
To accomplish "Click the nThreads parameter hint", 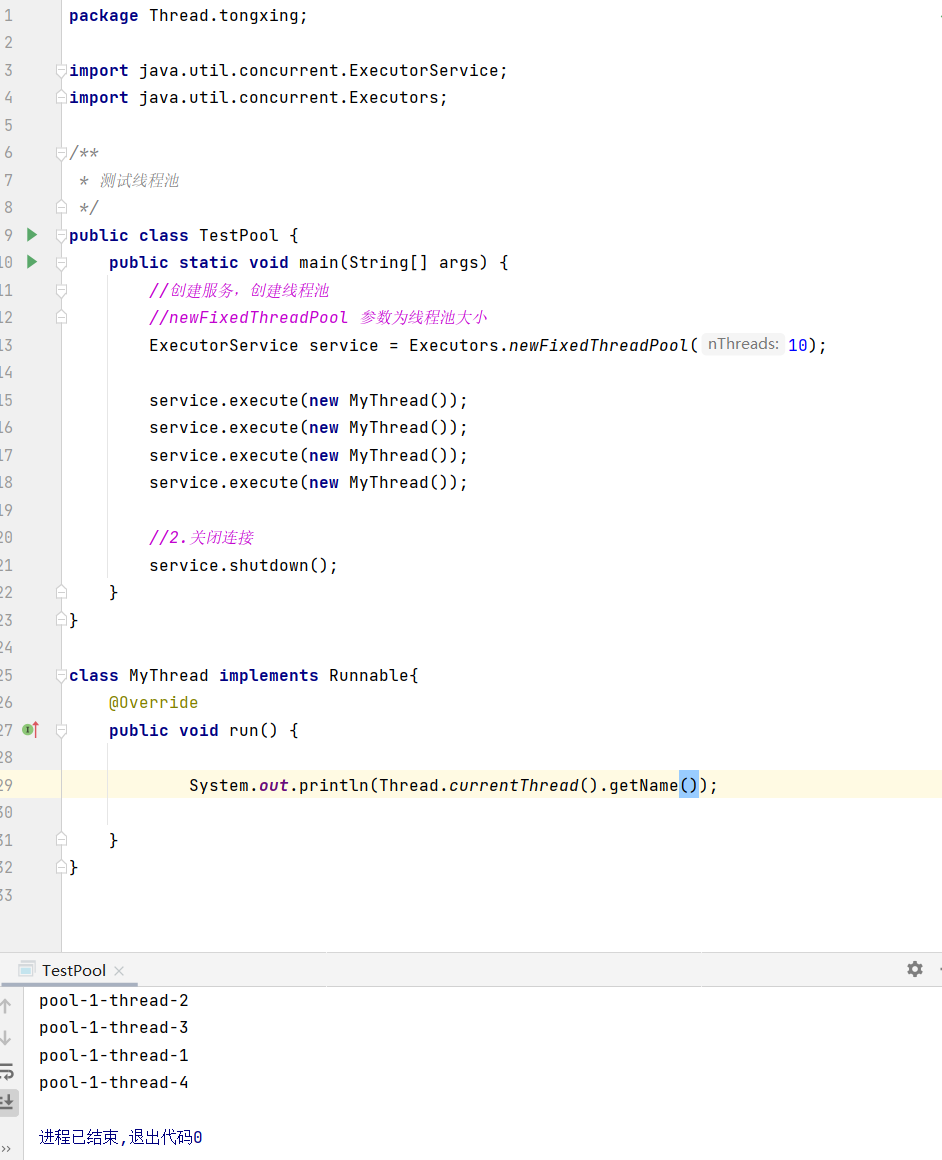I will click(743, 344).
